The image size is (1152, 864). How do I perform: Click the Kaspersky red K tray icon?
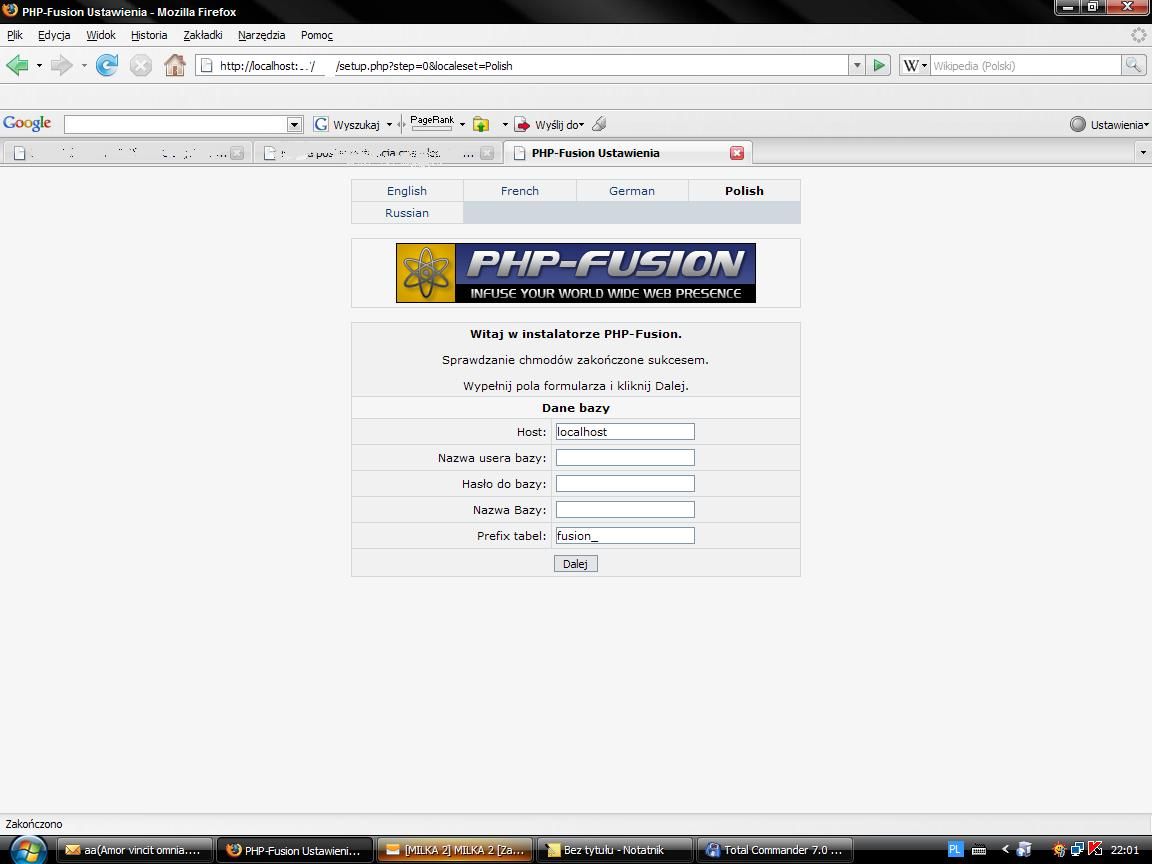click(x=1095, y=850)
